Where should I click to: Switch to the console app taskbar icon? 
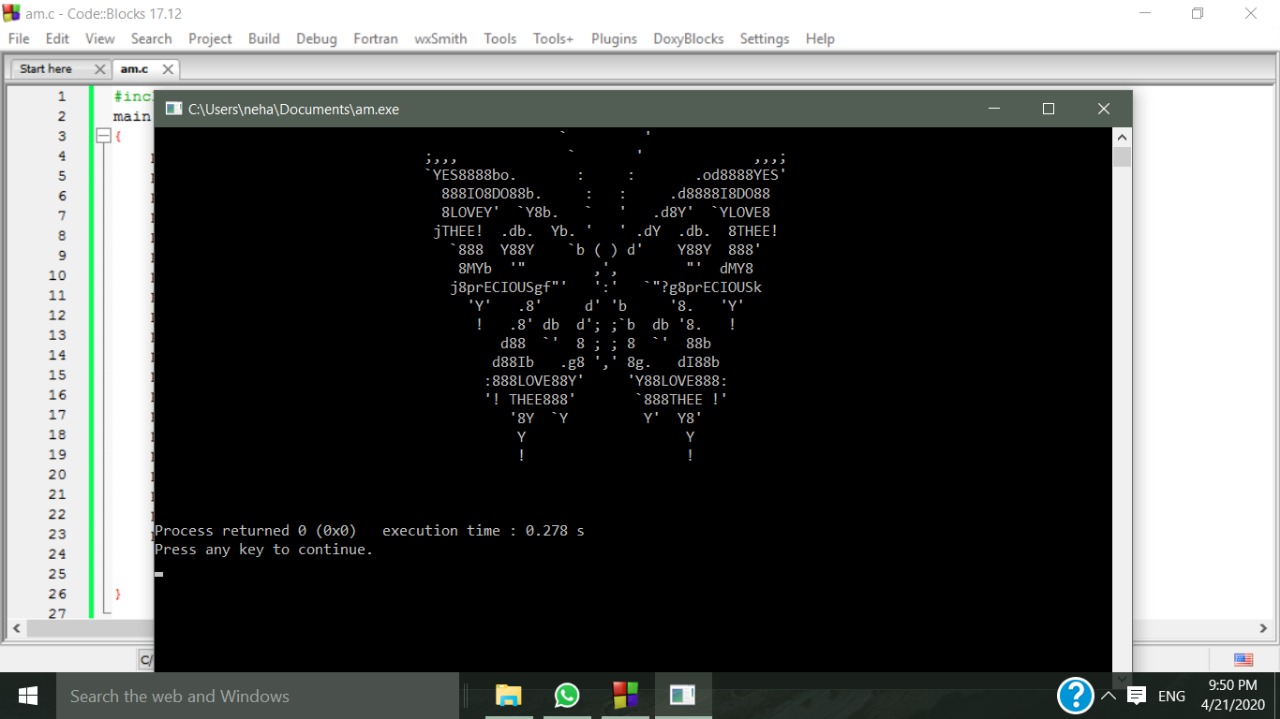(683, 696)
